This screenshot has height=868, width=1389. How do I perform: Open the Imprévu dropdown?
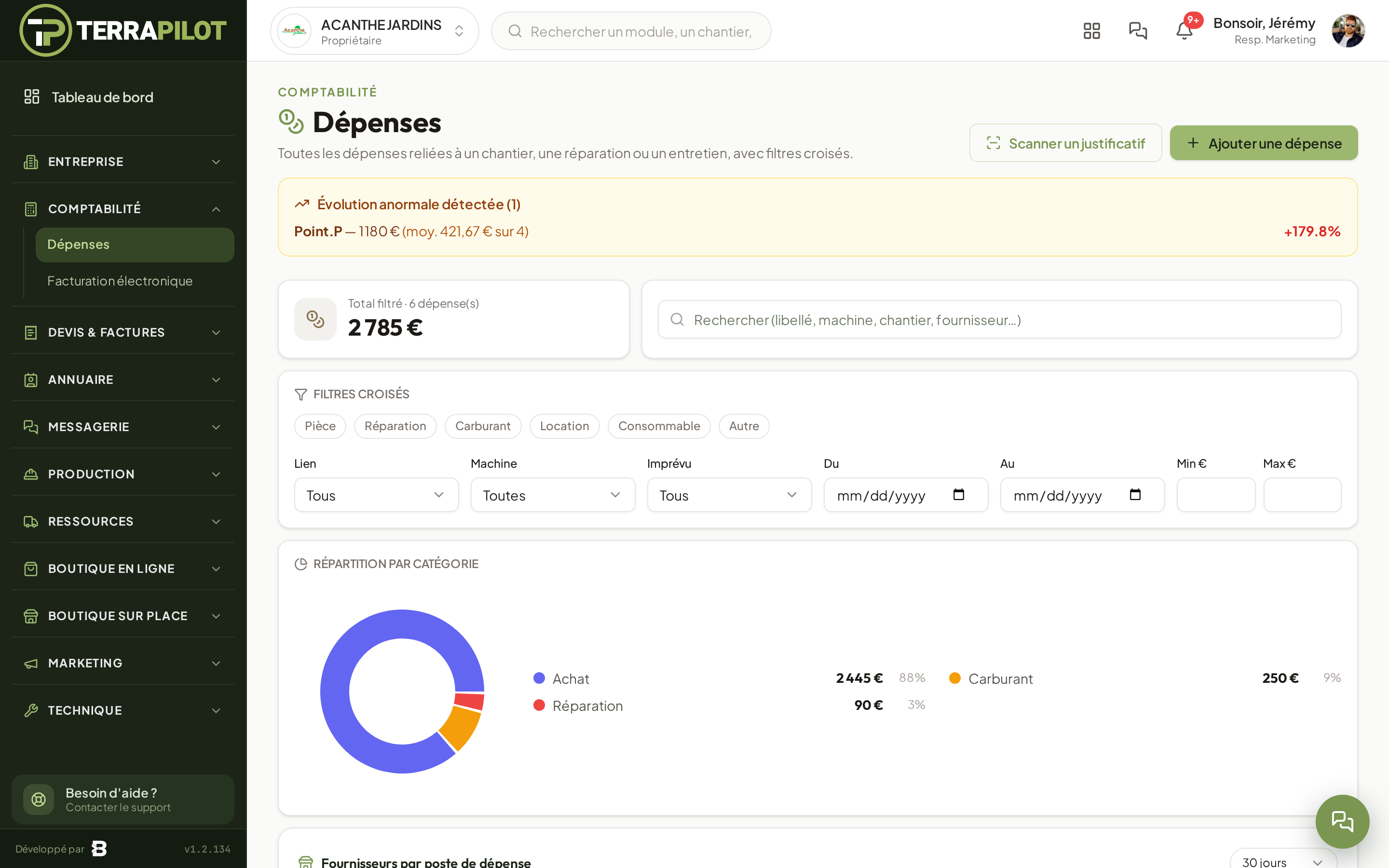729,495
